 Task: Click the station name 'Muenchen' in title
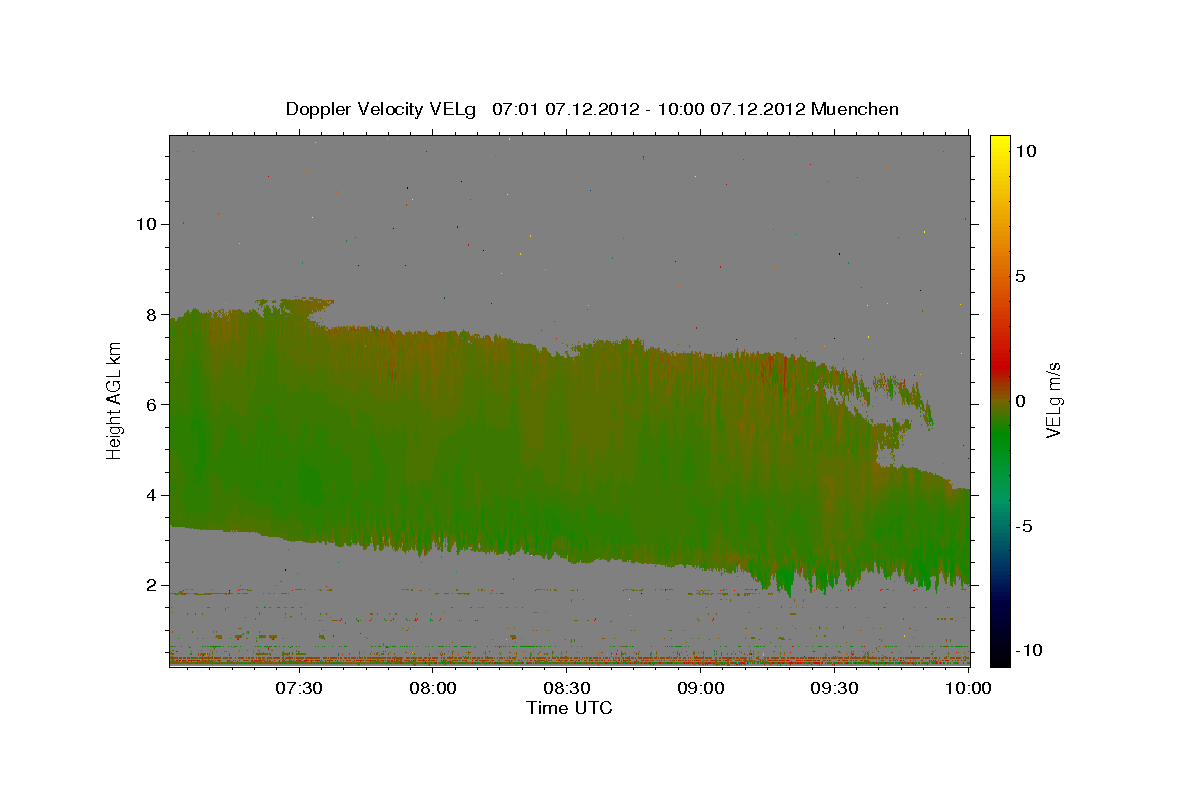coord(855,109)
